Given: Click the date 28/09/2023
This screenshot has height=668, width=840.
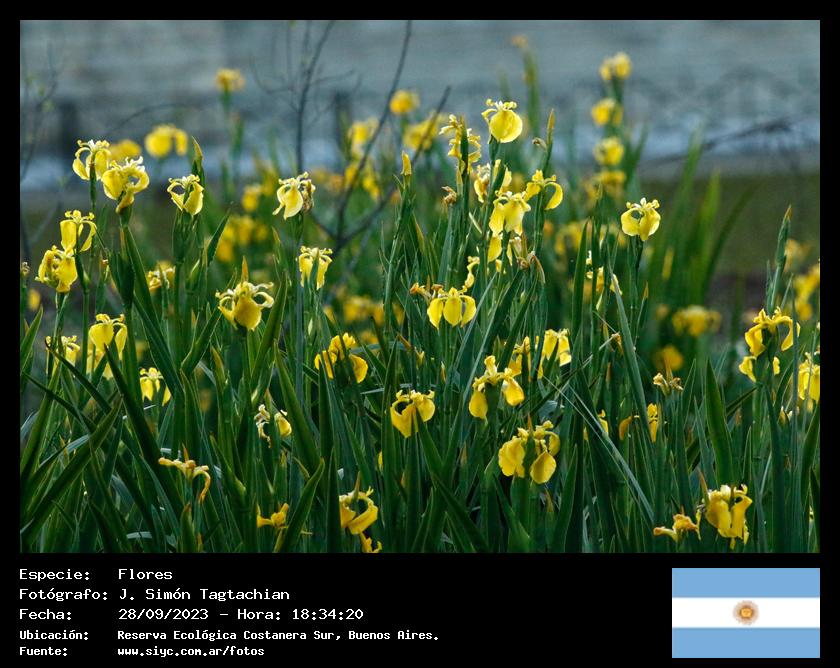Looking at the screenshot, I should click(162, 614).
